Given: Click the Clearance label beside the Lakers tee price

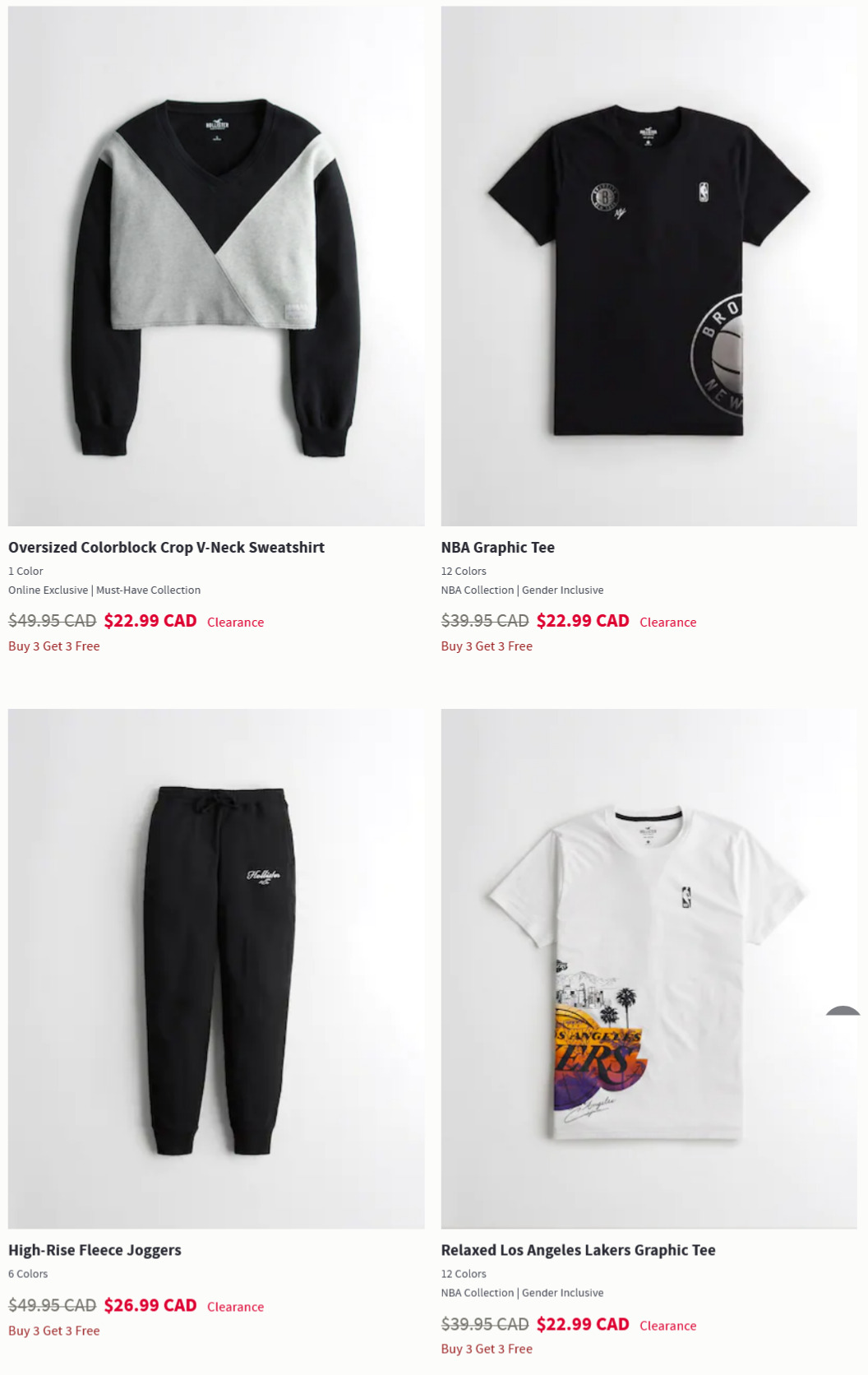Looking at the screenshot, I should (667, 1326).
